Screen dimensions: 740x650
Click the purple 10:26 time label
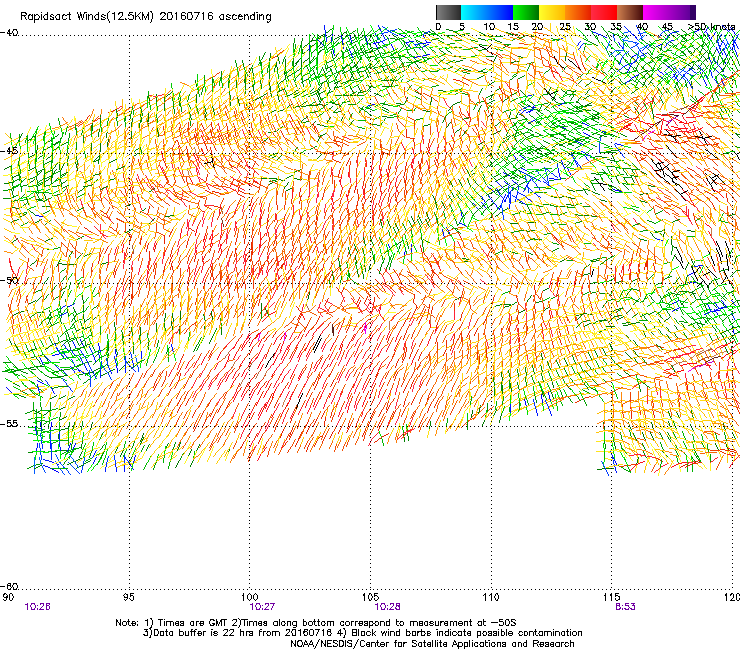(37, 607)
